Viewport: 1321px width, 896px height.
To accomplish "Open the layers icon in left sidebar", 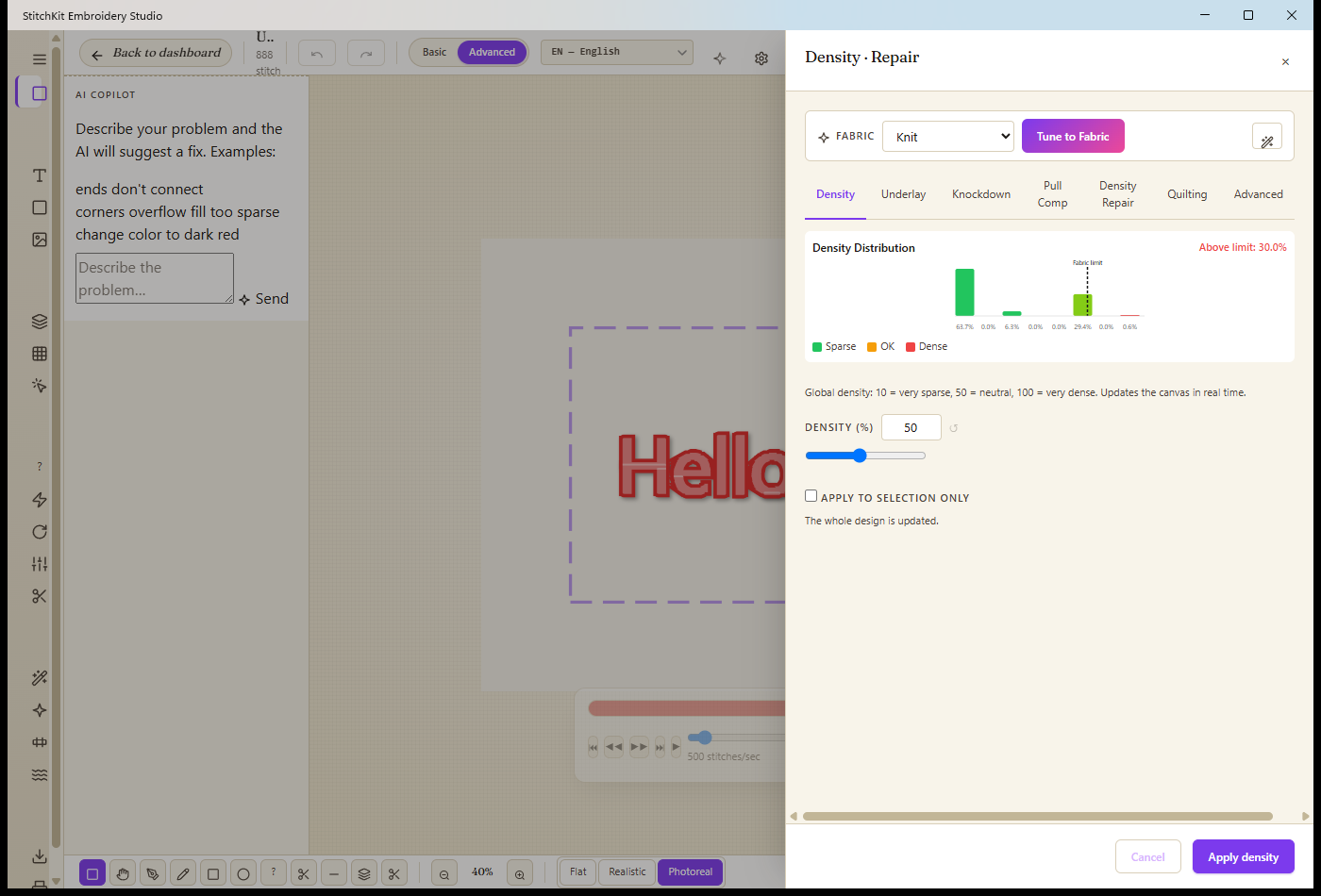I will (40, 322).
